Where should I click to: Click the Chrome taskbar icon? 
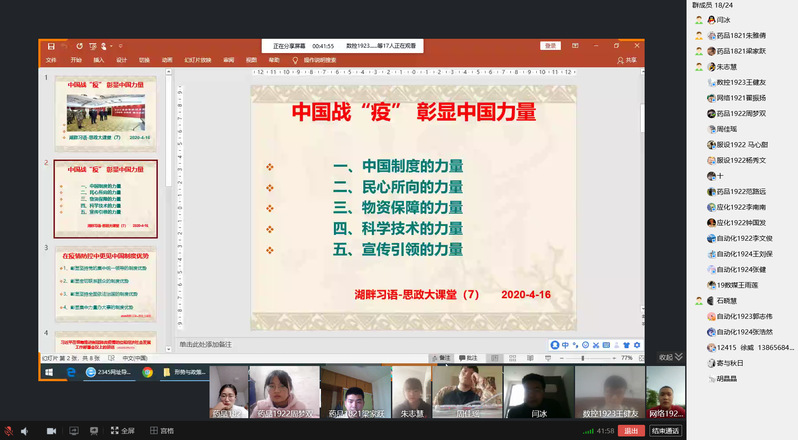click(147, 372)
